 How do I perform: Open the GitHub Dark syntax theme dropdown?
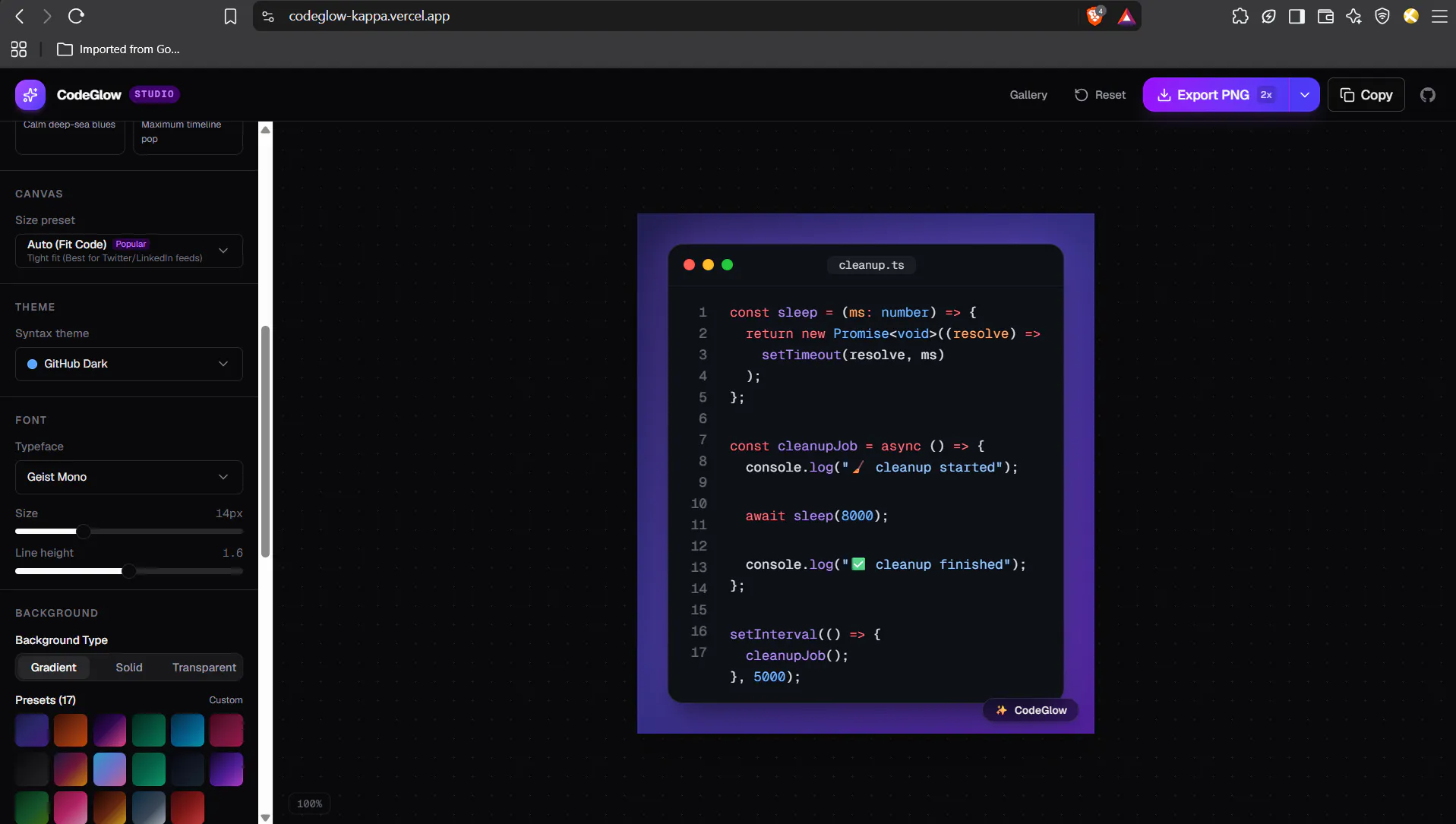[x=129, y=364]
